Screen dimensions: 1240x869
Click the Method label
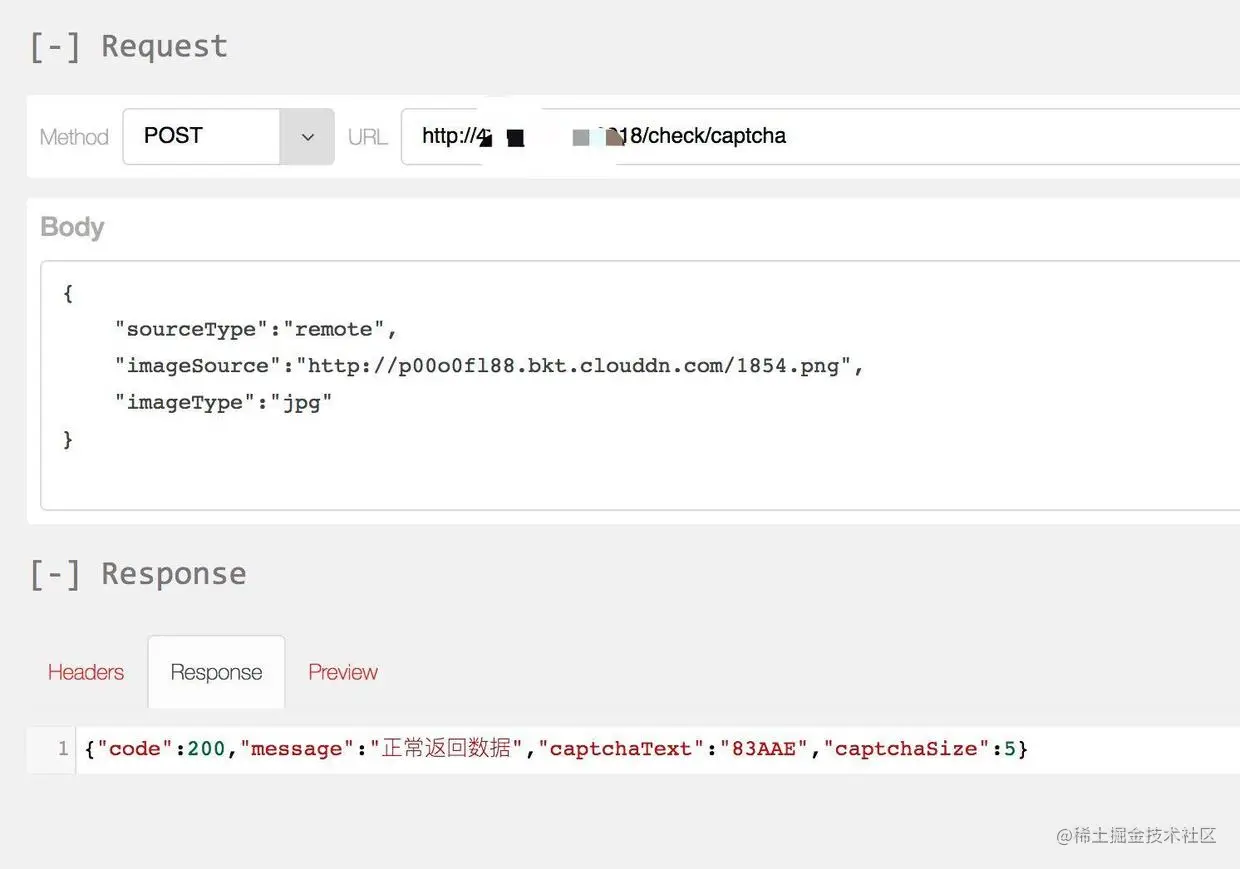point(74,137)
